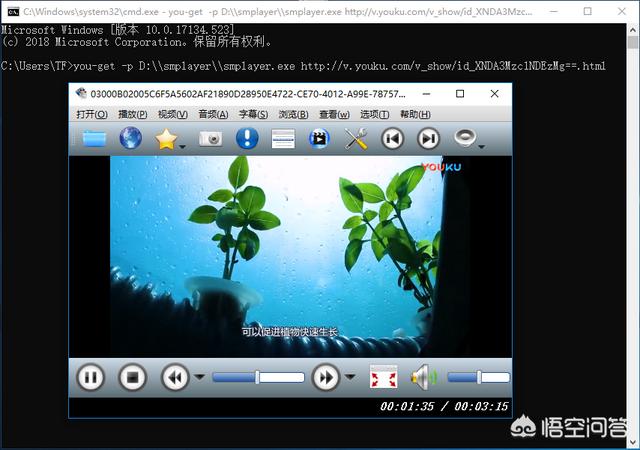Image resolution: width=640 pixels, height=450 pixels.
Task: Open file via the folder icon
Action: click(x=94, y=139)
